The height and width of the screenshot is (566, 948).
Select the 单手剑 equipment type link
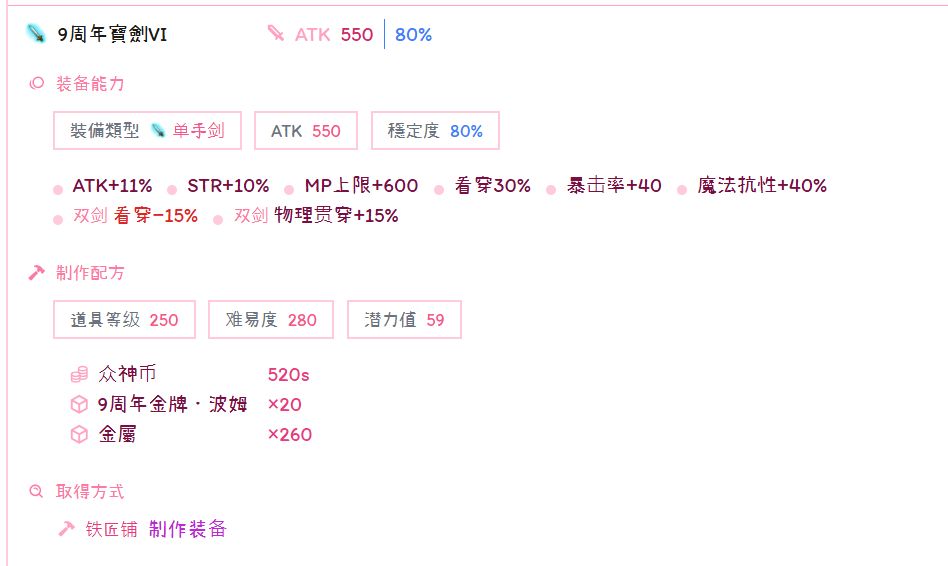pyautogui.click(x=198, y=131)
